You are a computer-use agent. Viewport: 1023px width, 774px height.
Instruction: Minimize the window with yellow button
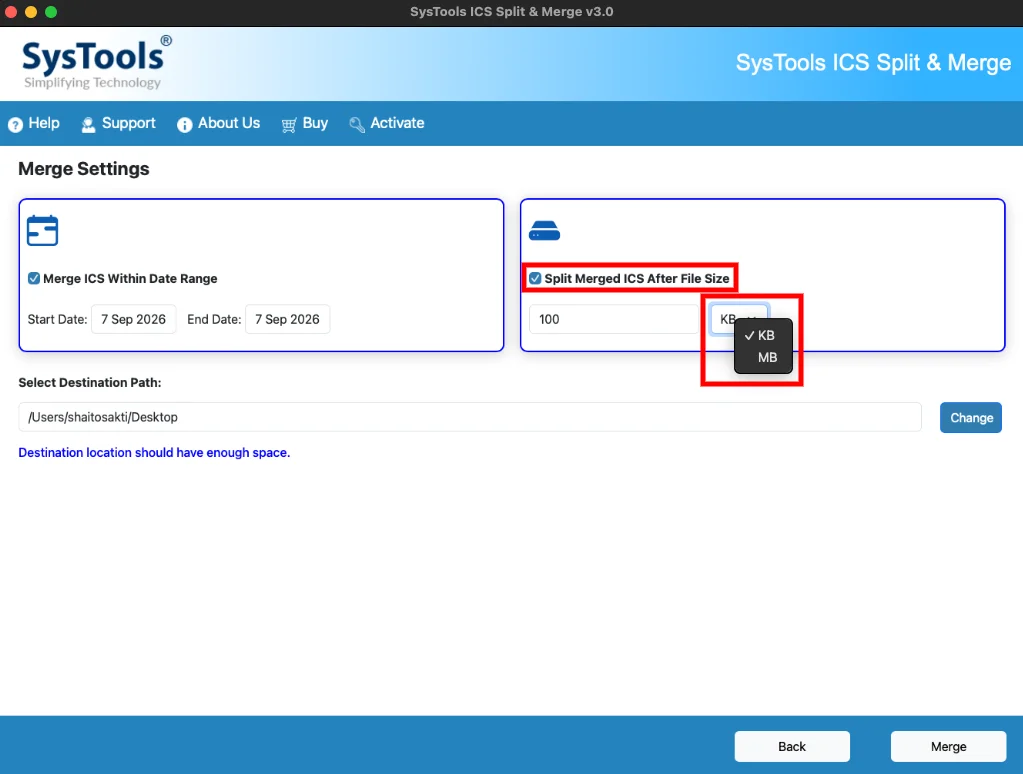[31, 12]
